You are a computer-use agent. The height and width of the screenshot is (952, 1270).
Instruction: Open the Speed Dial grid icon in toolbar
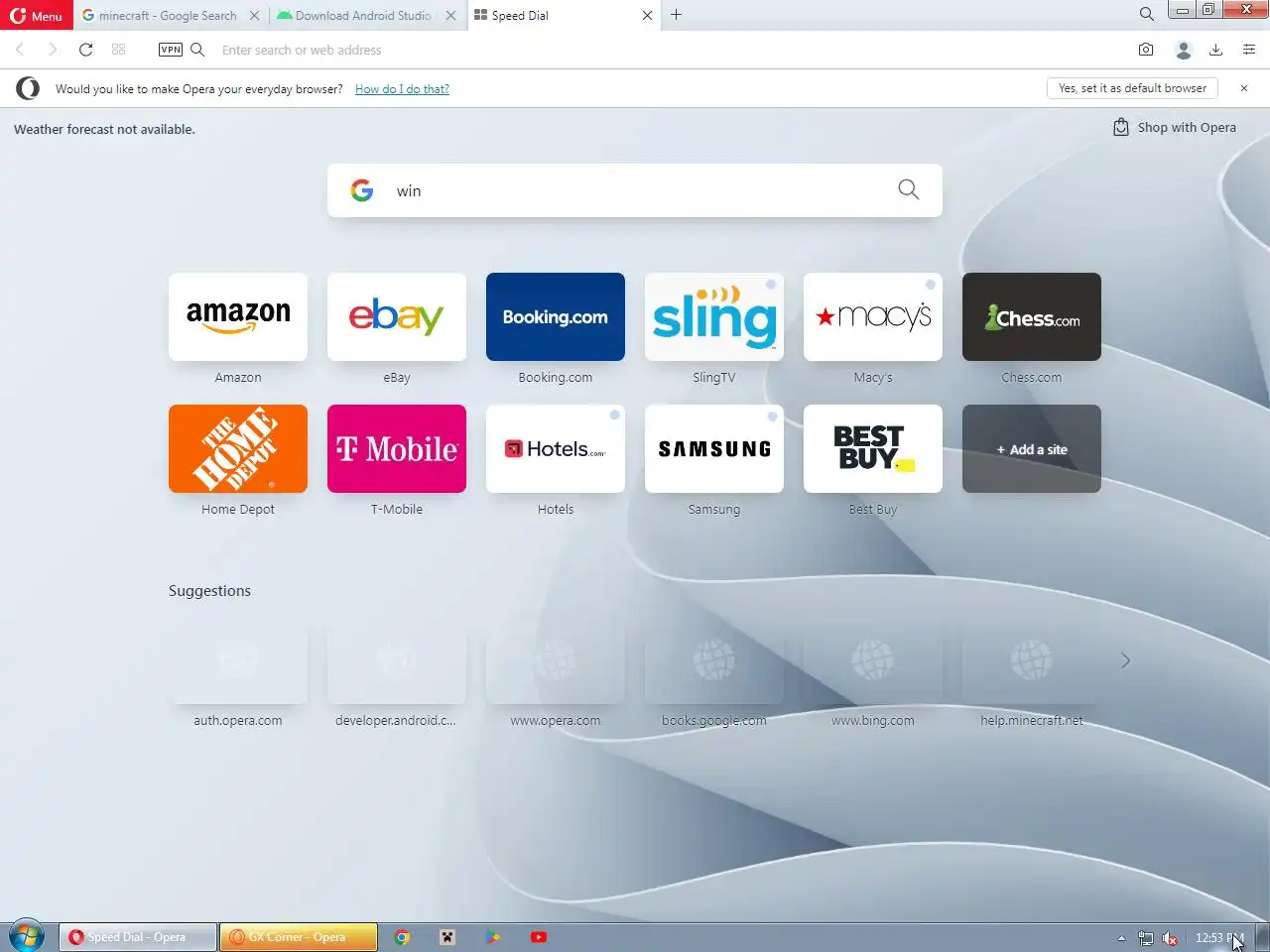point(119,50)
